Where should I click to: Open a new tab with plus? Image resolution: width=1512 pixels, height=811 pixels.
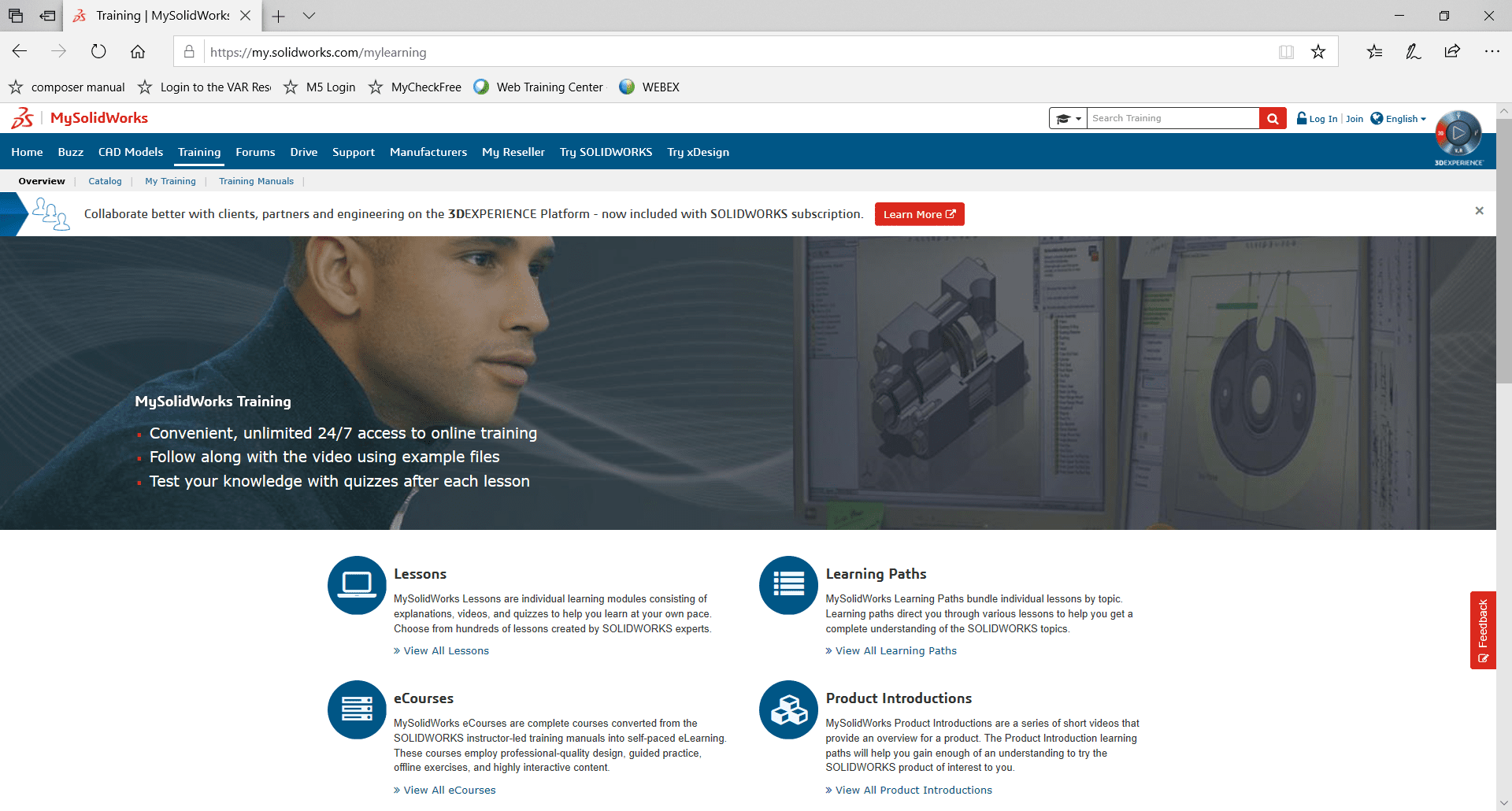pyautogui.click(x=278, y=16)
